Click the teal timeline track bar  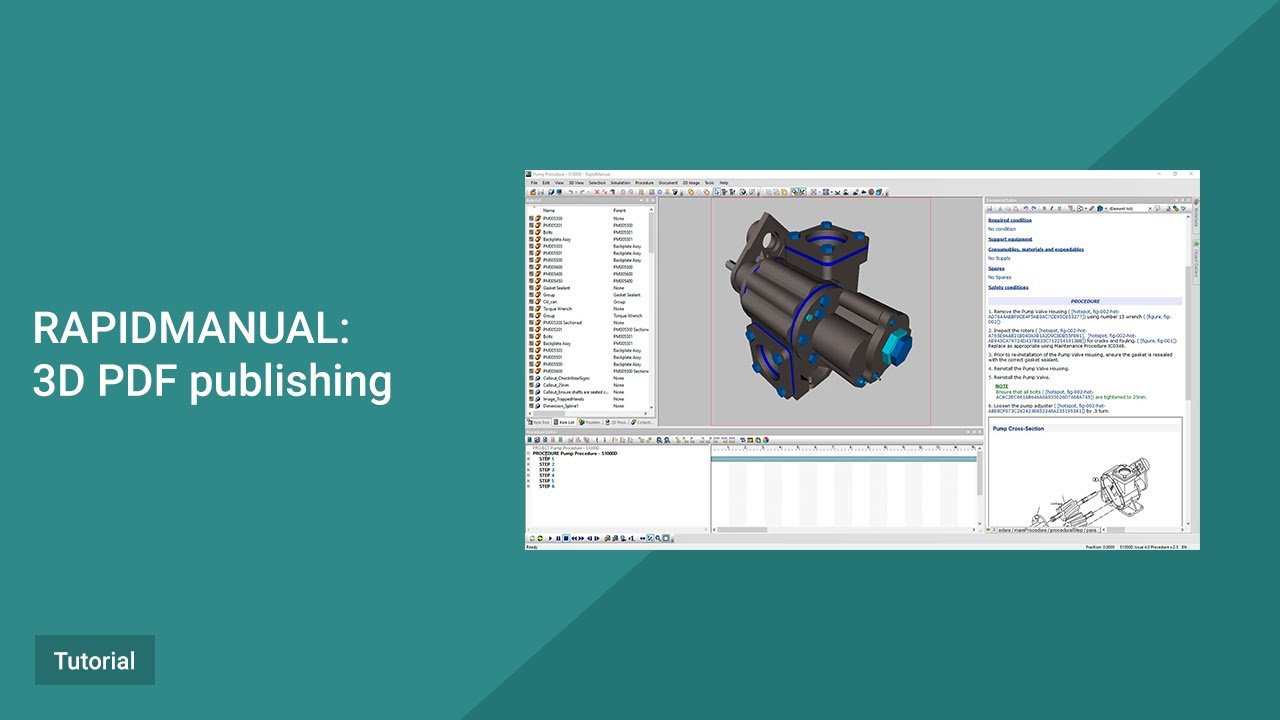tap(846, 459)
